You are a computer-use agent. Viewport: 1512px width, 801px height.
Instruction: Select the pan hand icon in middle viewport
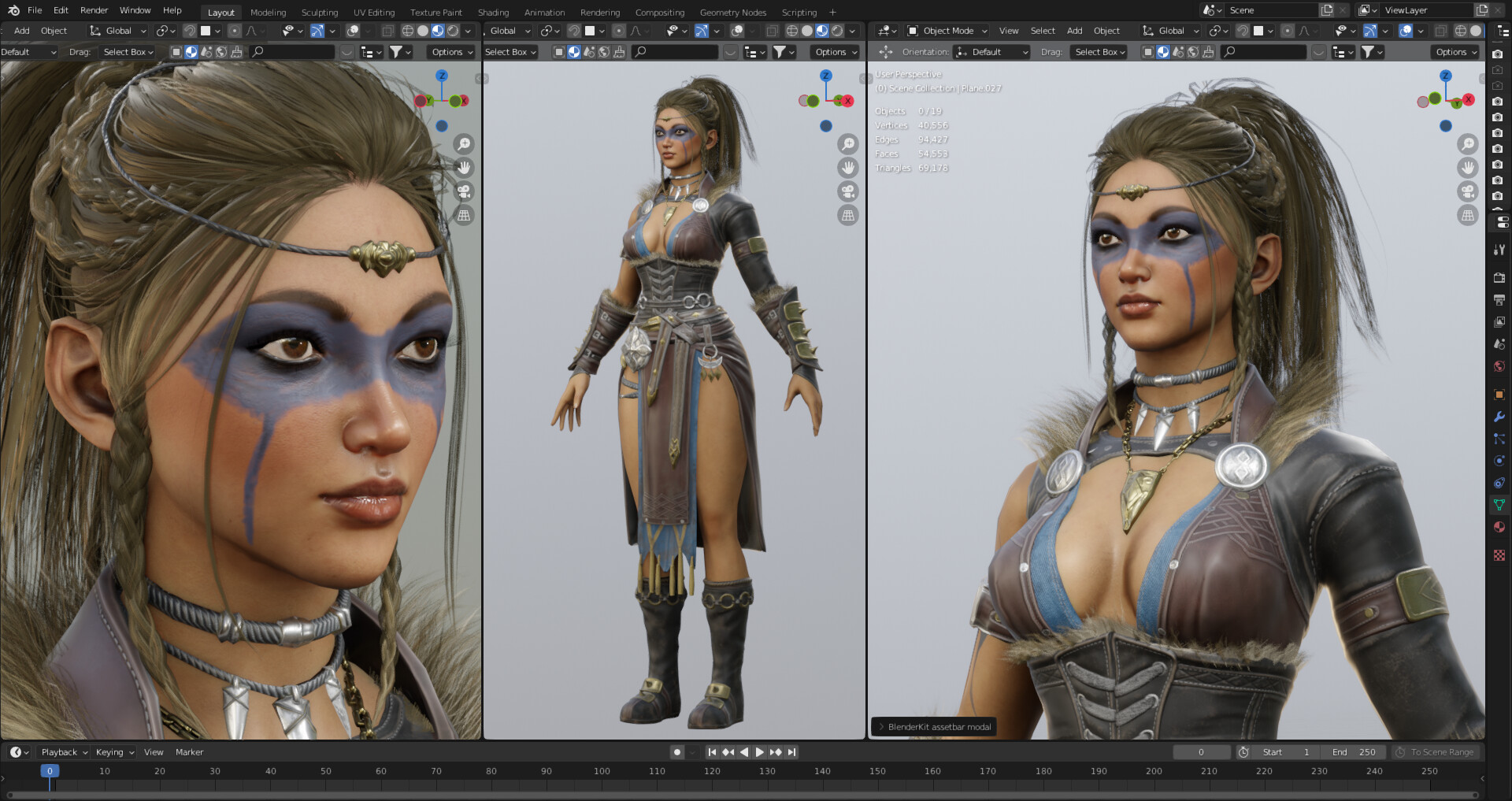(x=847, y=168)
